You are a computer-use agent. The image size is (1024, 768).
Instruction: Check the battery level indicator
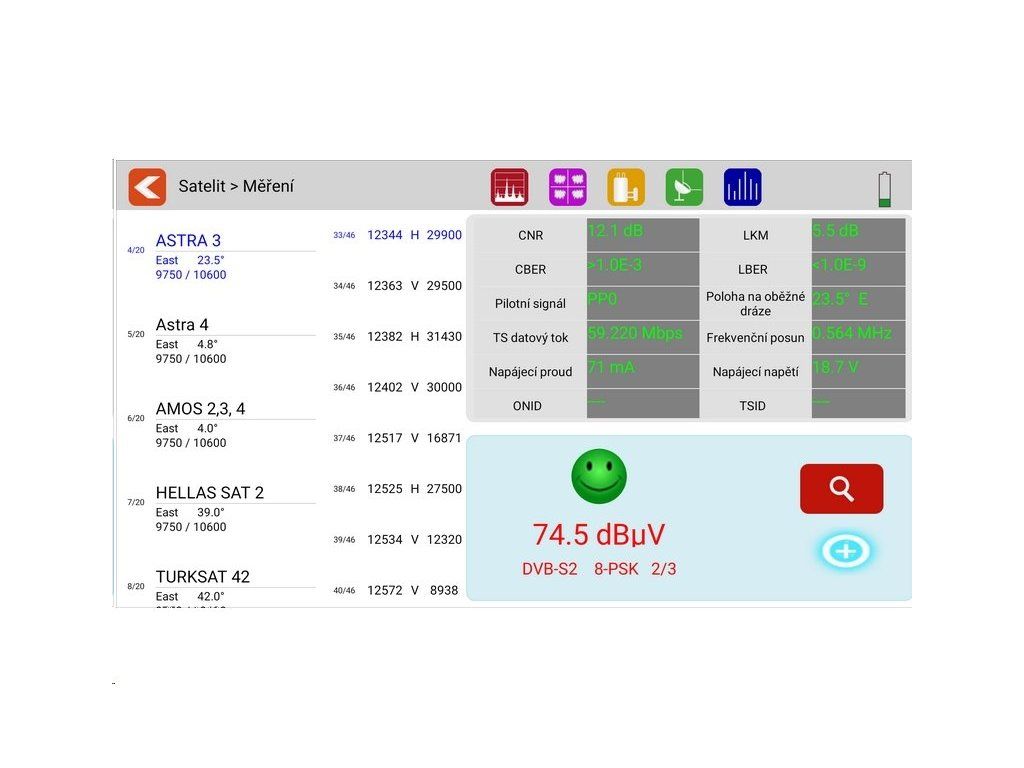click(x=884, y=189)
